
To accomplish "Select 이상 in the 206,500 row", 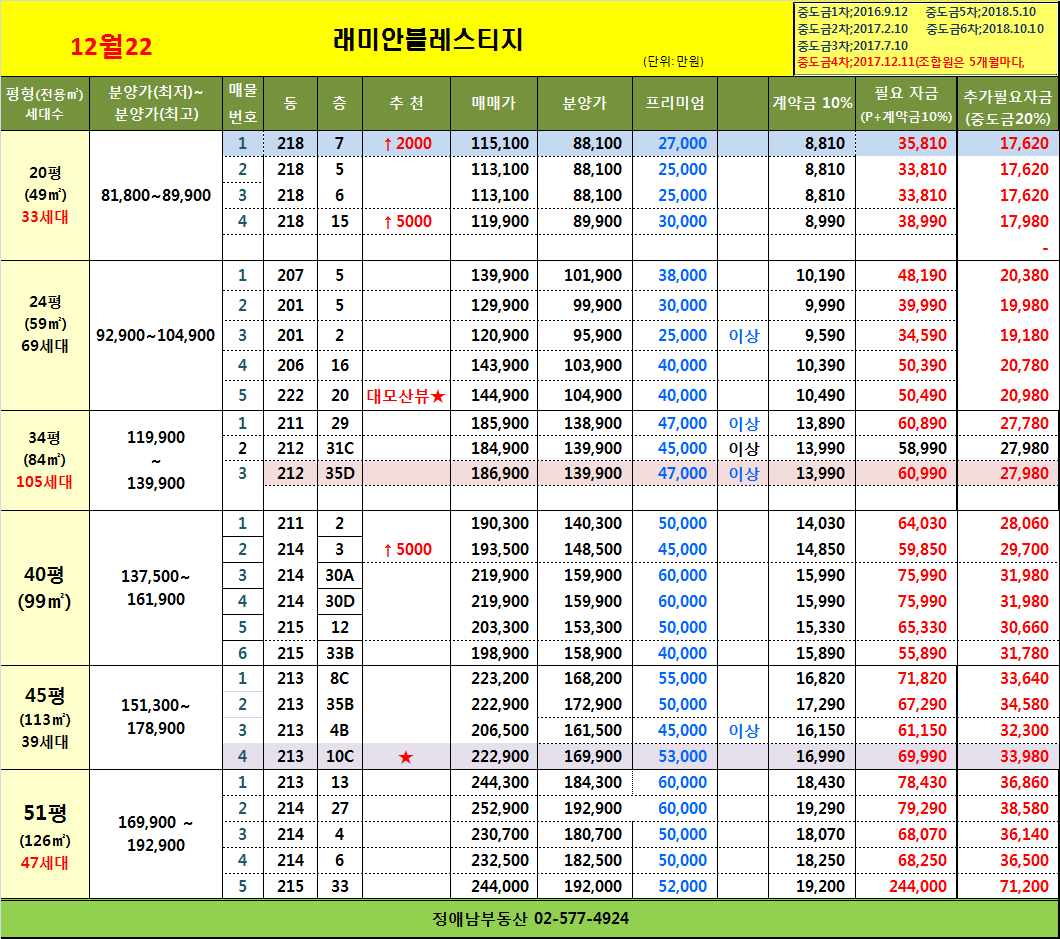I will [x=744, y=731].
